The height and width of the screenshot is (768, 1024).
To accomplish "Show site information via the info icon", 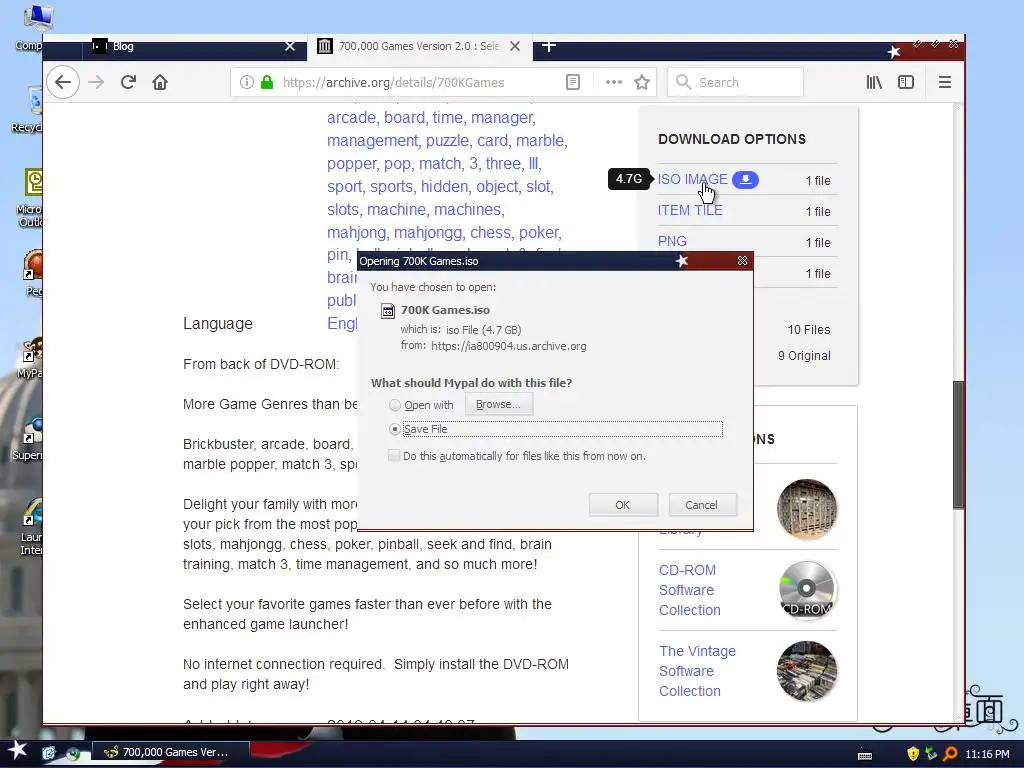I will 246,82.
